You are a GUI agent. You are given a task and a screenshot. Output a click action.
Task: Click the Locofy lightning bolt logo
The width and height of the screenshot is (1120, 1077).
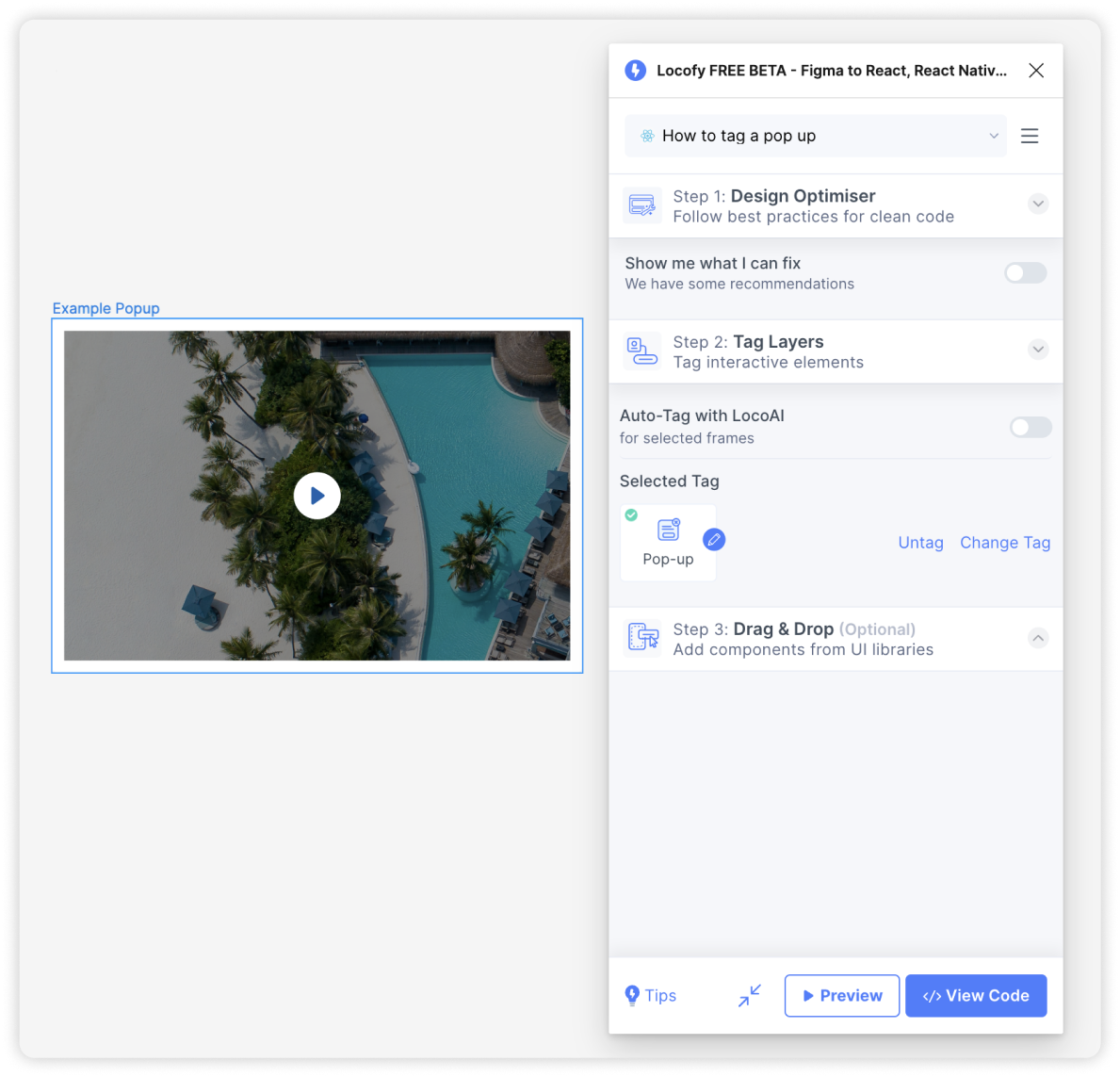[x=635, y=70]
